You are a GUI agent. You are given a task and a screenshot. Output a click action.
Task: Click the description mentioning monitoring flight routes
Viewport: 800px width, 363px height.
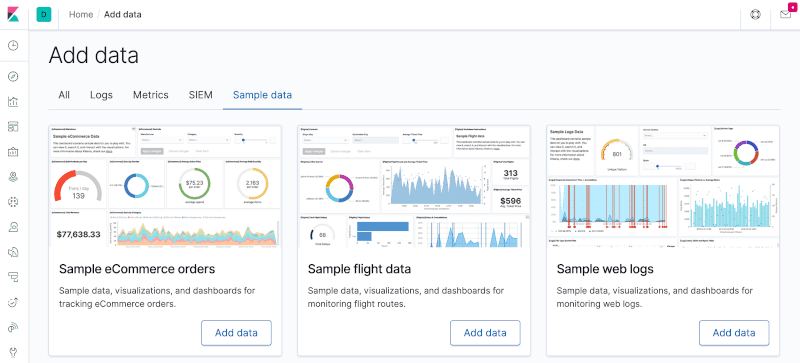[x=406, y=297]
